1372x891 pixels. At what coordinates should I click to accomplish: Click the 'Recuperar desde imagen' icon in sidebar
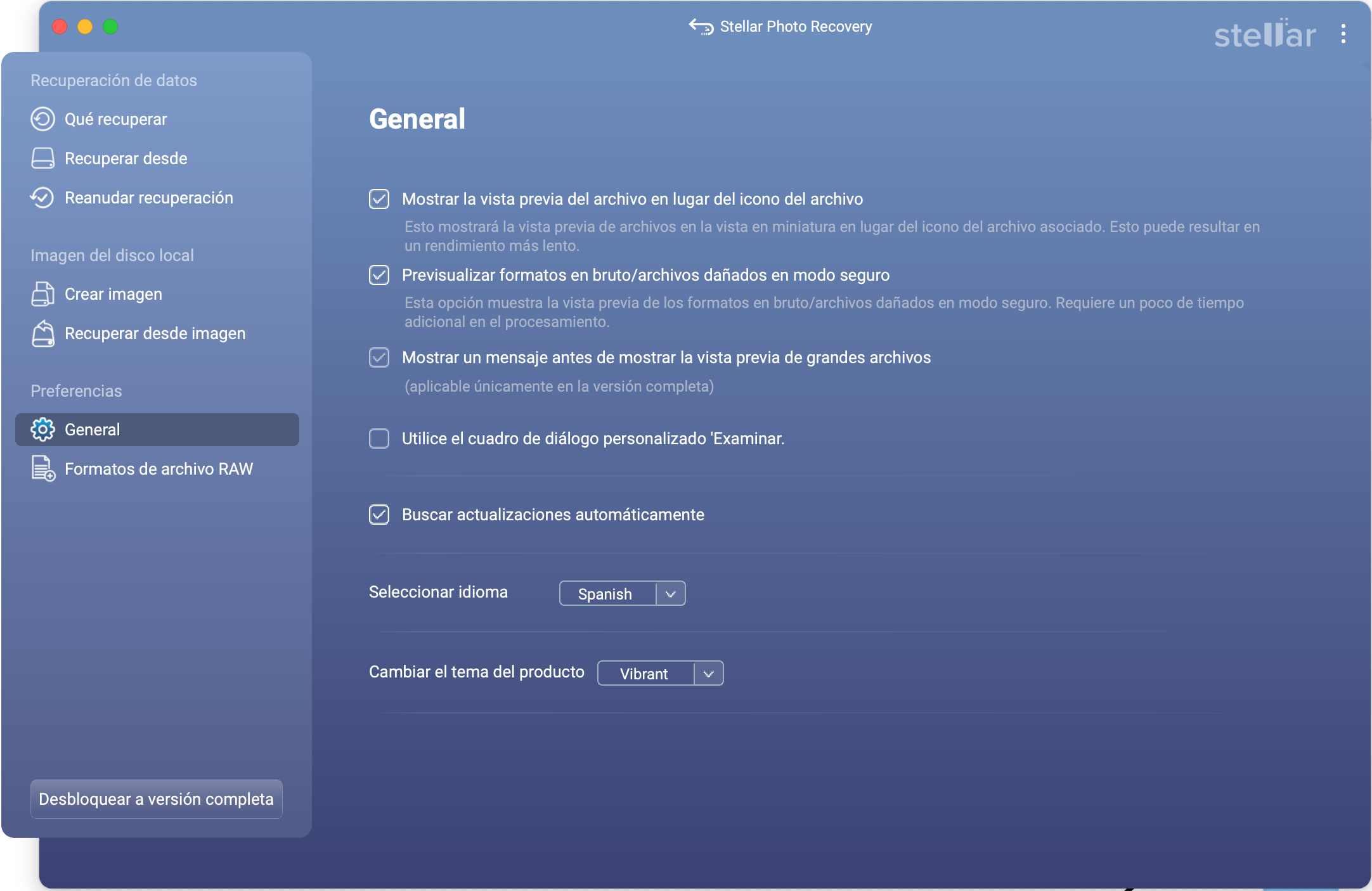pyautogui.click(x=41, y=332)
